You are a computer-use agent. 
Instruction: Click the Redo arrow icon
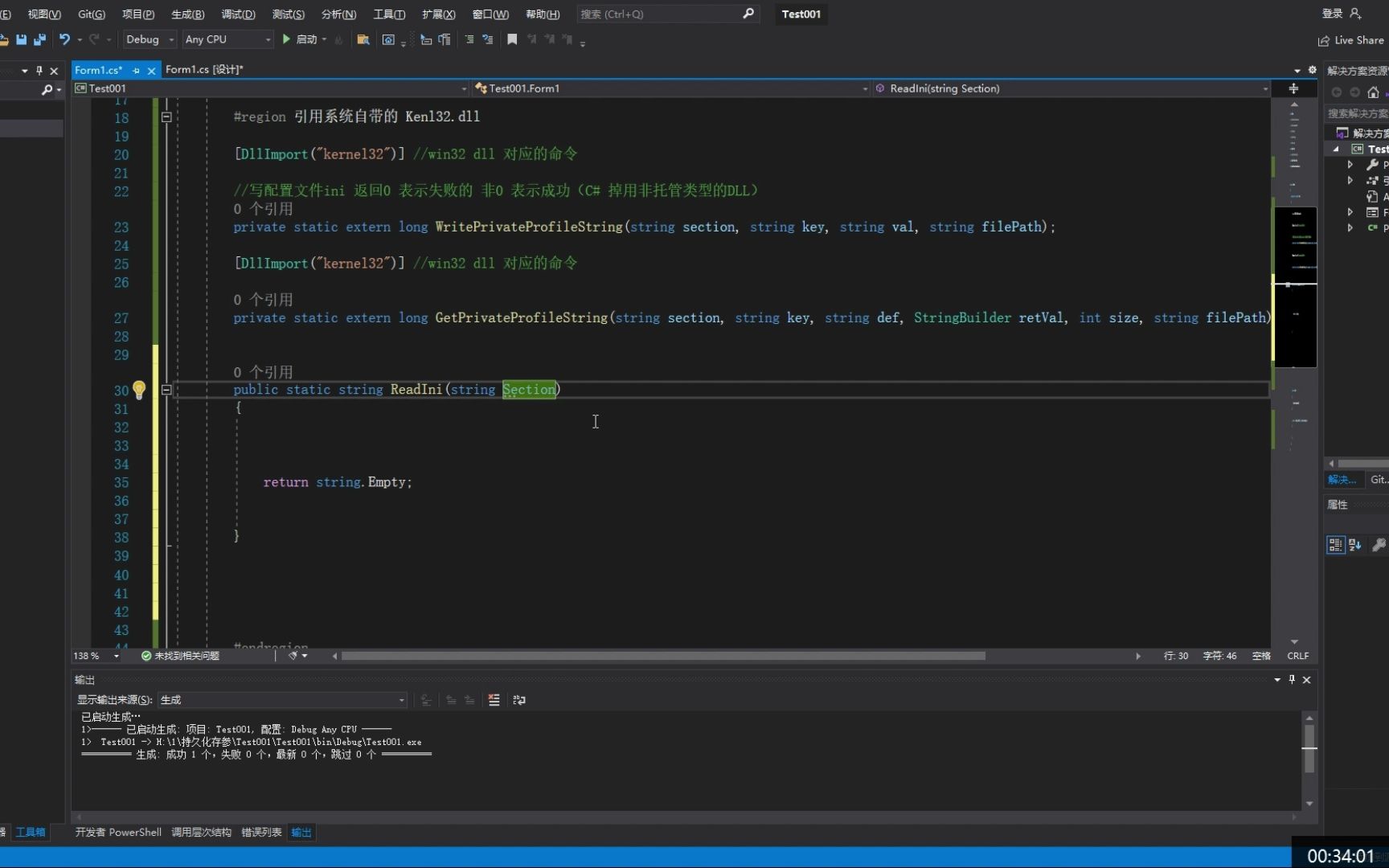[x=94, y=39]
